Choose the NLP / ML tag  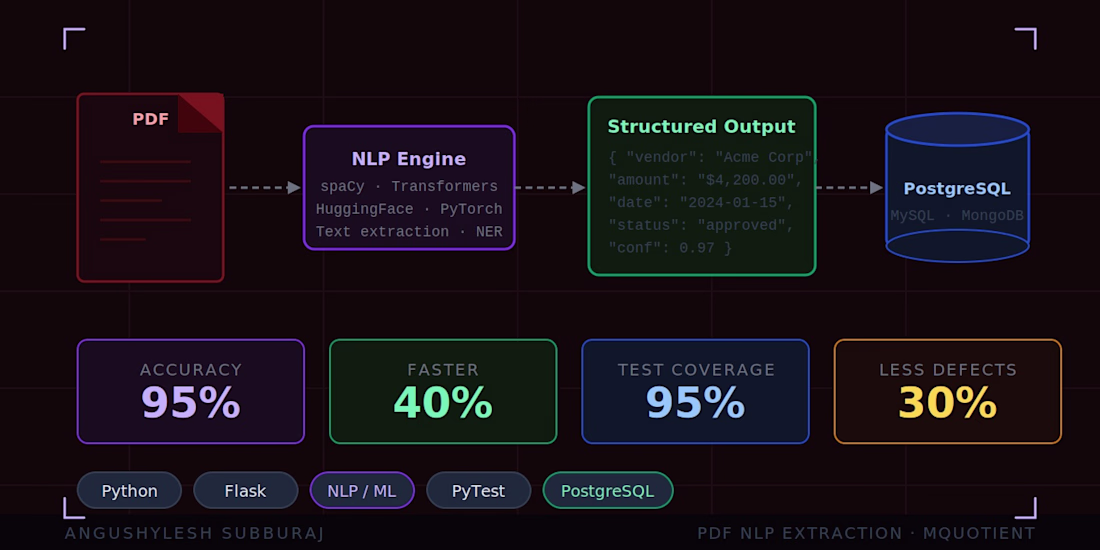tap(362, 491)
